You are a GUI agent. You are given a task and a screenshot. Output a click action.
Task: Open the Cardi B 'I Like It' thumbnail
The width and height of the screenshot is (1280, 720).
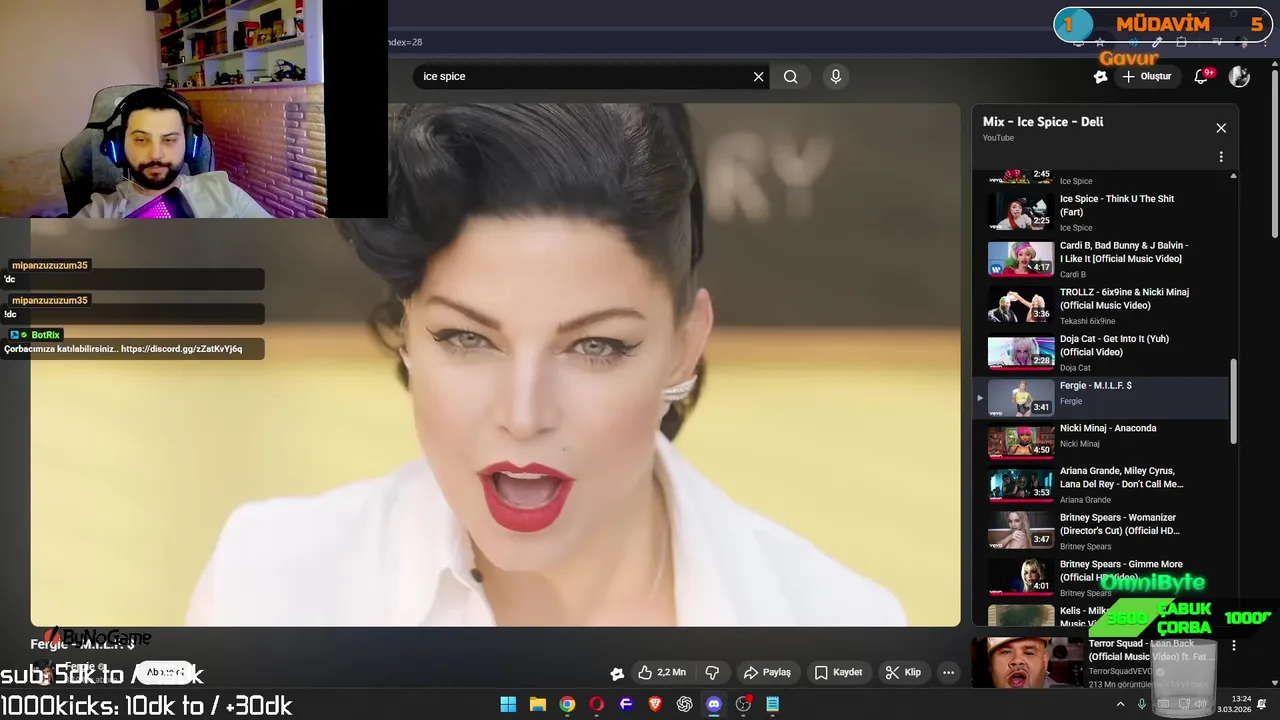point(1021,258)
